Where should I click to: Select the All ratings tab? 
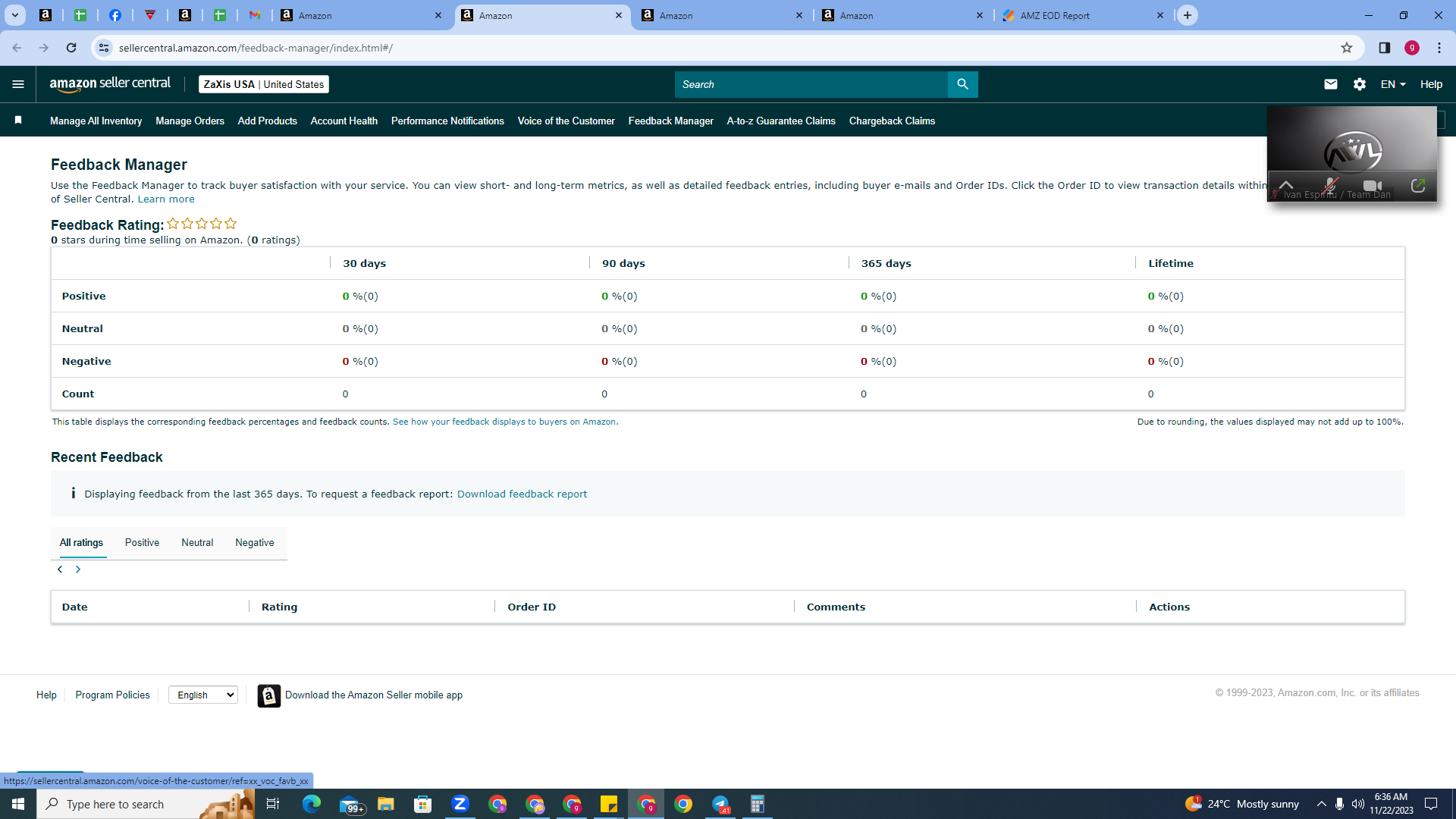(81, 543)
